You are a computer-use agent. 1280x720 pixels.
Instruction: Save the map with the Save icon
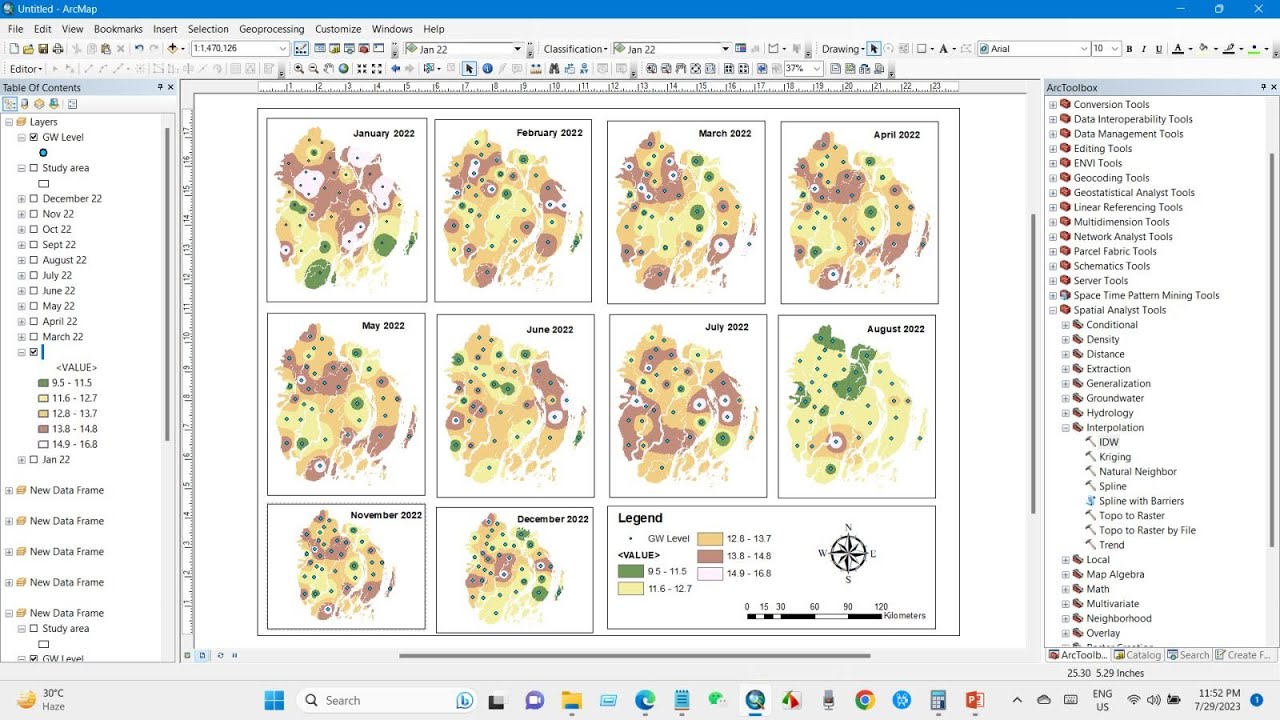coord(44,48)
